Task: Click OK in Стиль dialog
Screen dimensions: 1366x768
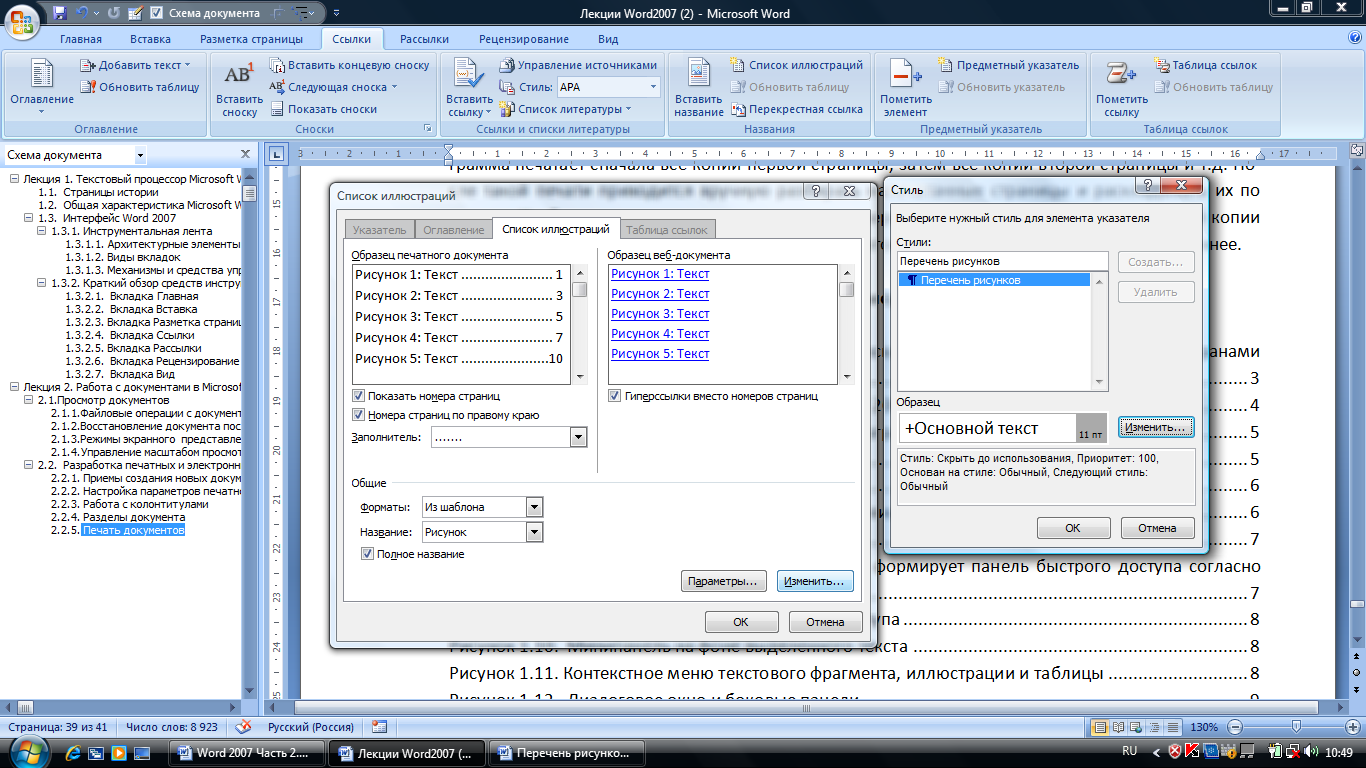Action: pyautogui.click(x=1073, y=528)
